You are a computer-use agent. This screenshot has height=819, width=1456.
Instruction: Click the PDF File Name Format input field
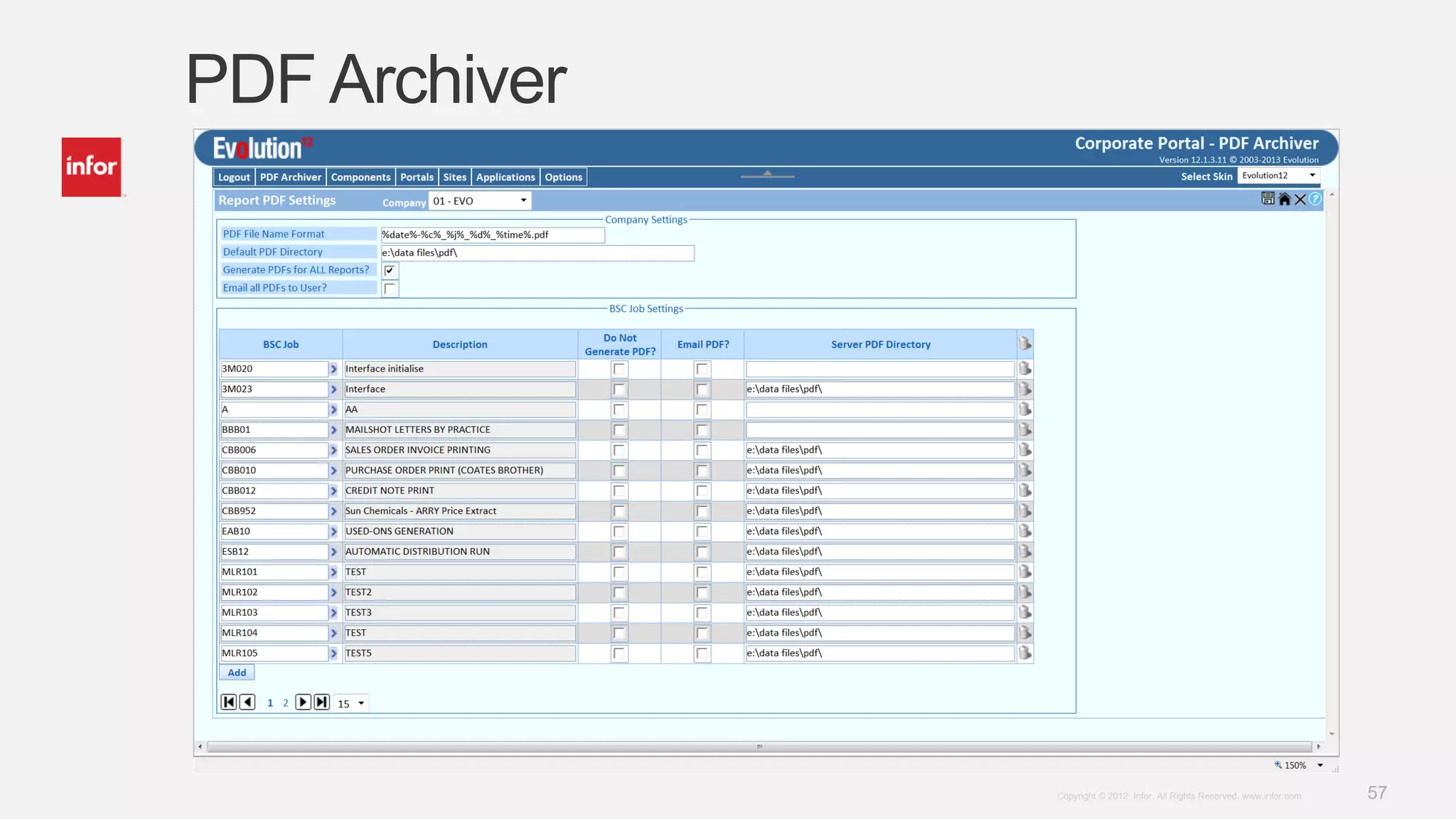pyautogui.click(x=492, y=235)
